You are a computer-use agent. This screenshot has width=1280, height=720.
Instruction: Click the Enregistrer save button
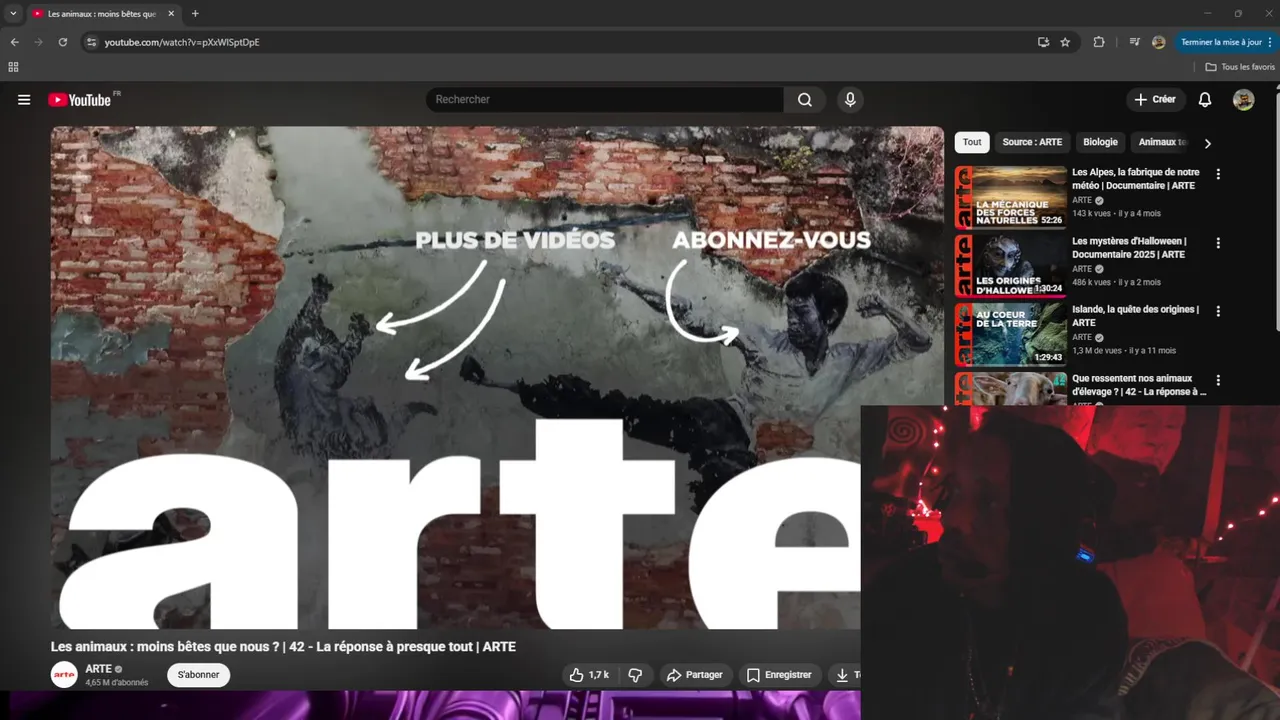[x=779, y=675]
